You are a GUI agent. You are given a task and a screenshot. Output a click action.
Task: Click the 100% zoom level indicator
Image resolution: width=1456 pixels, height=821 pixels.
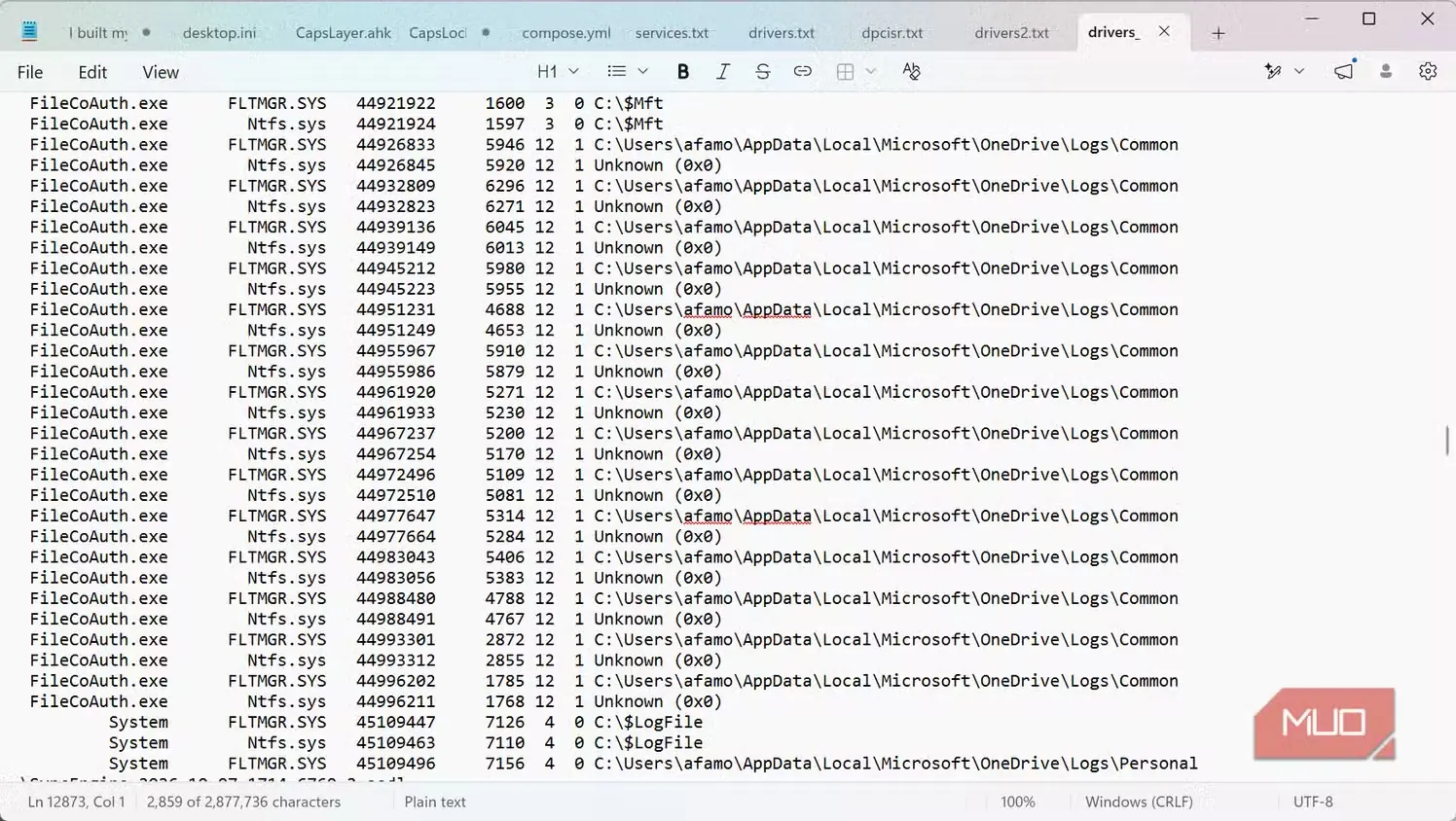tap(1018, 802)
